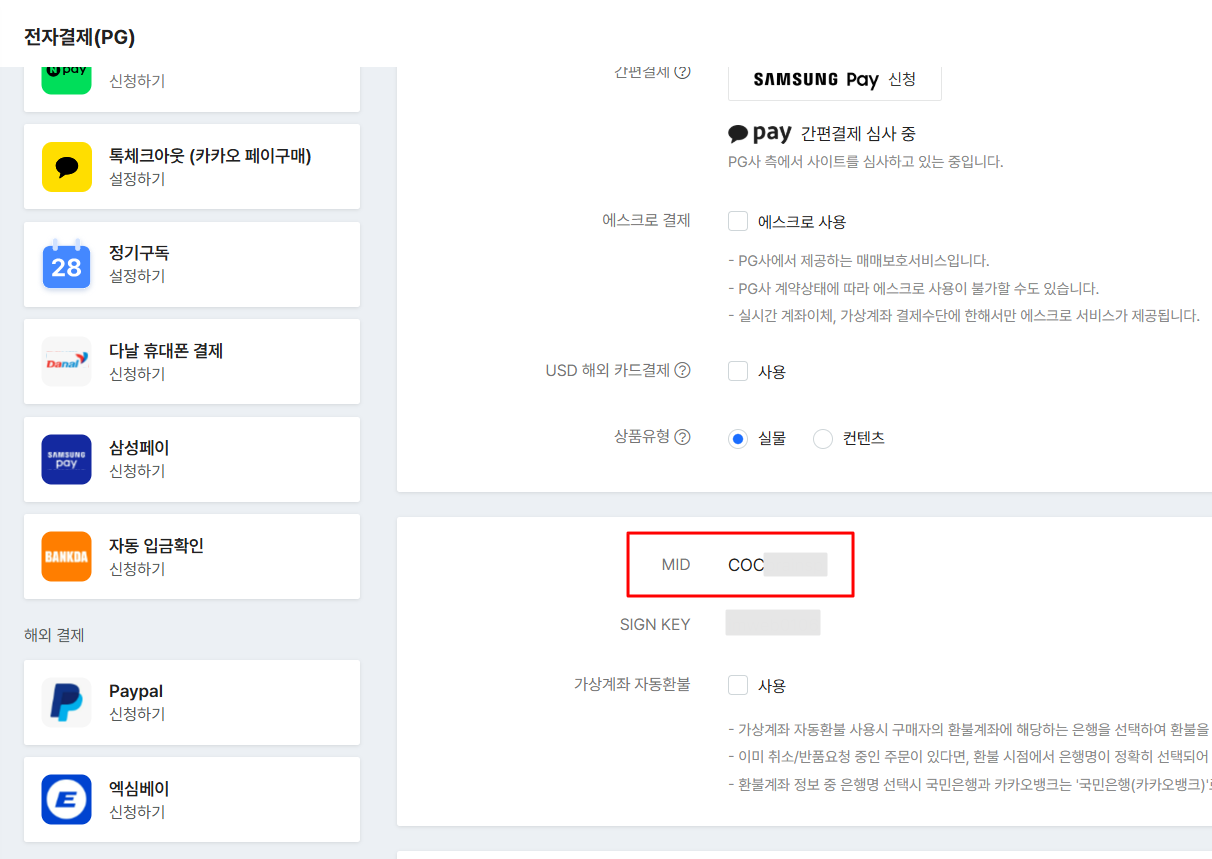
Task: Click help icon next to 상품유형
Action: (682, 437)
